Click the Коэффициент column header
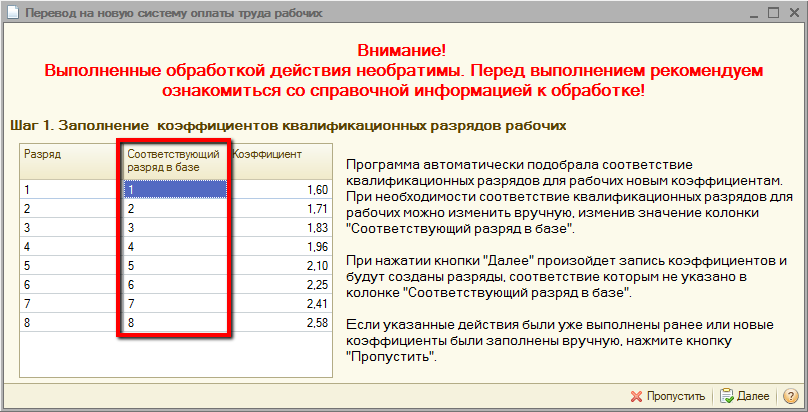This screenshot has height=412, width=808. 280,155
